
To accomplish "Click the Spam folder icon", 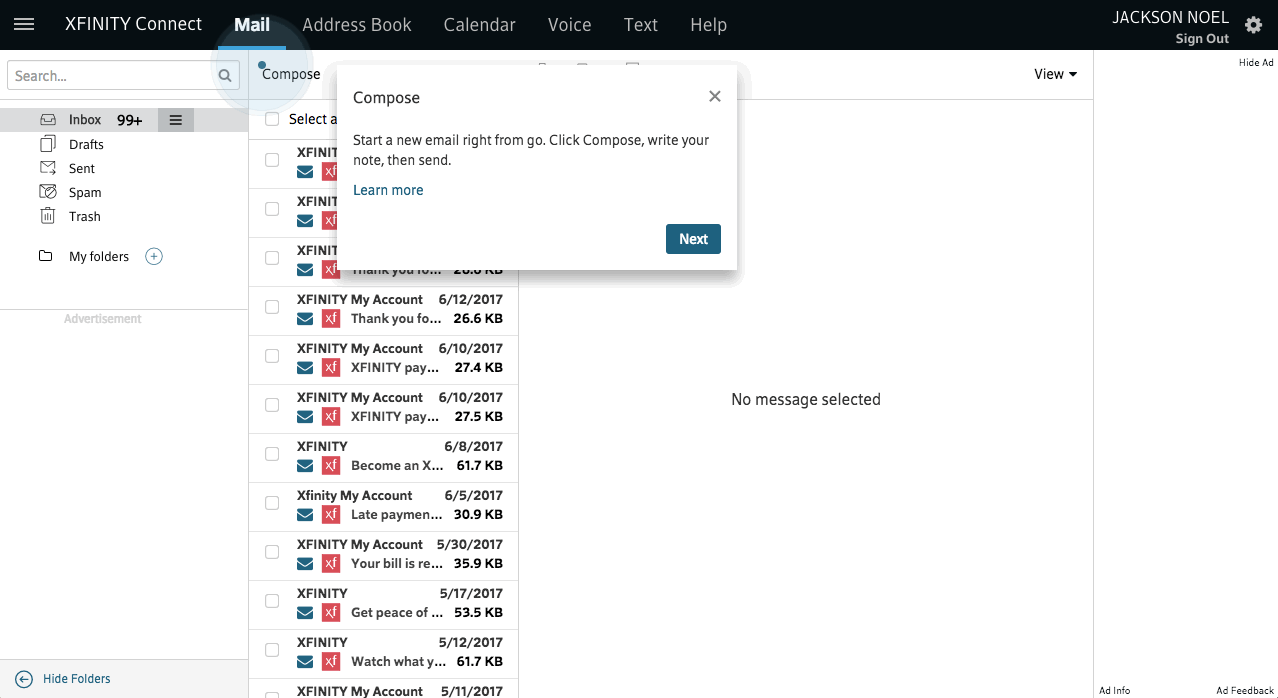I will (48, 192).
